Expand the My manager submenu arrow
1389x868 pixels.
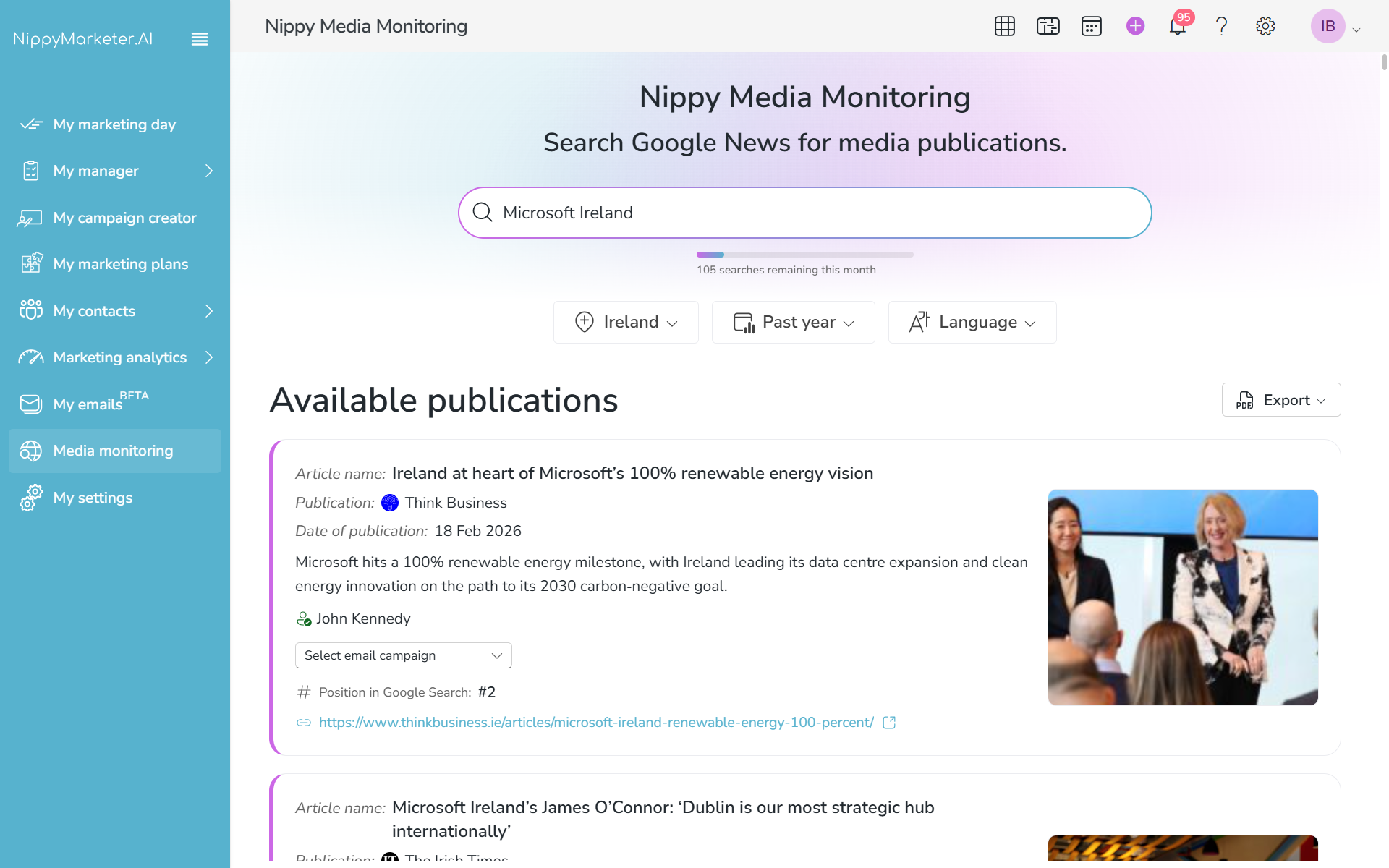tap(209, 171)
